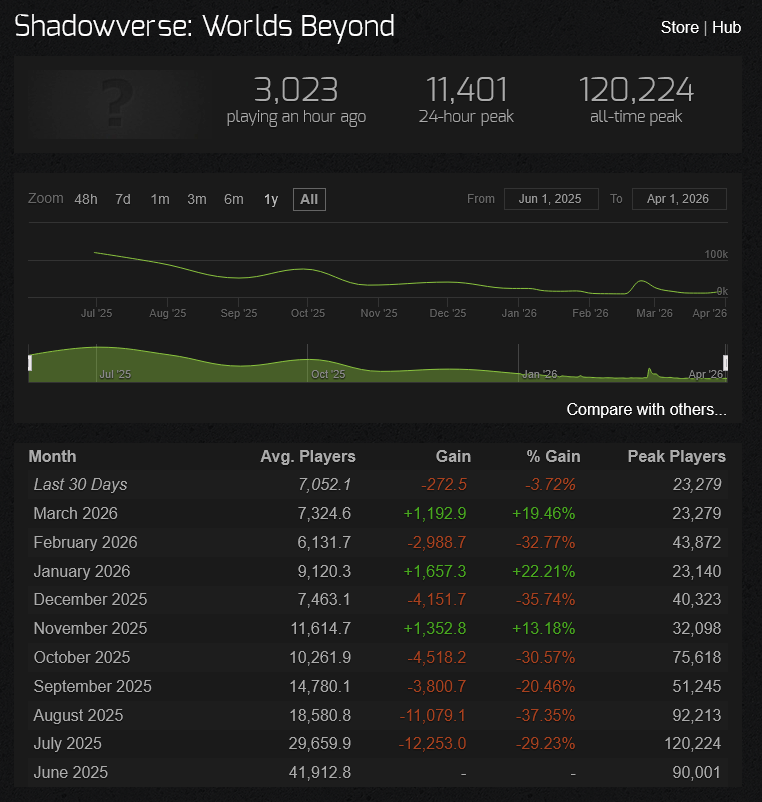Click the 120,224 all-time peak stat
The height and width of the screenshot is (802, 762).
(x=636, y=100)
